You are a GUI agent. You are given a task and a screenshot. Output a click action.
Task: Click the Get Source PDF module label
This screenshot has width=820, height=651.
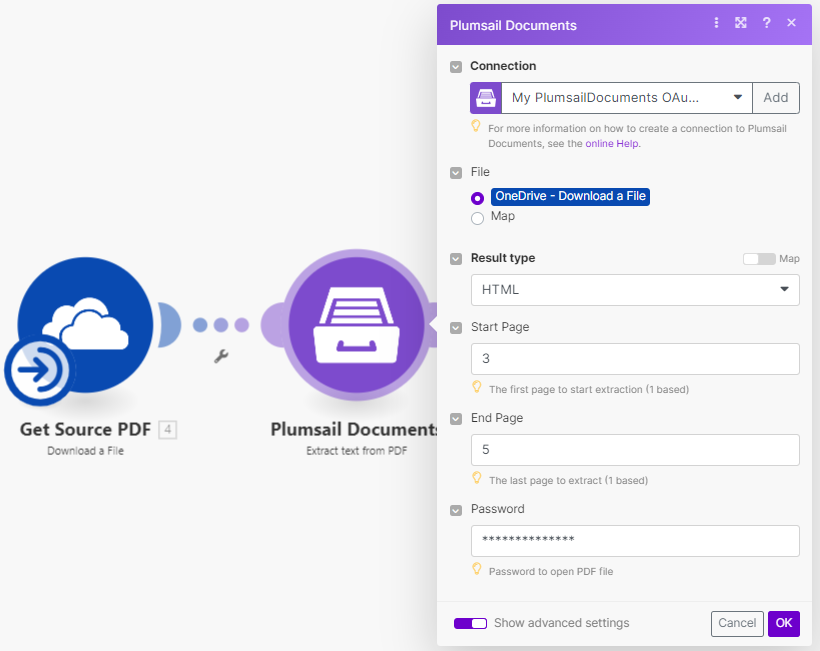tap(85, 429)
